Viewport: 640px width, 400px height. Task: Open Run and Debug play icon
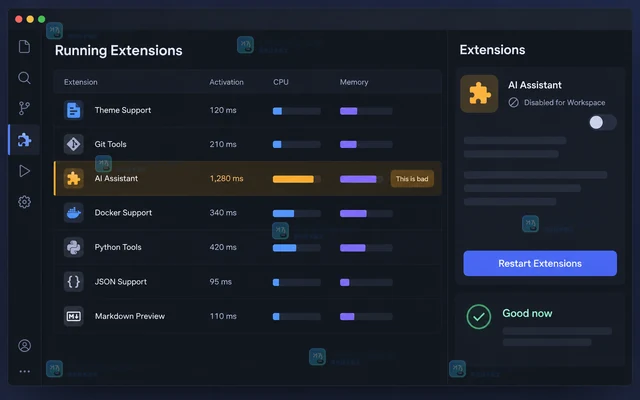[24, 171]
